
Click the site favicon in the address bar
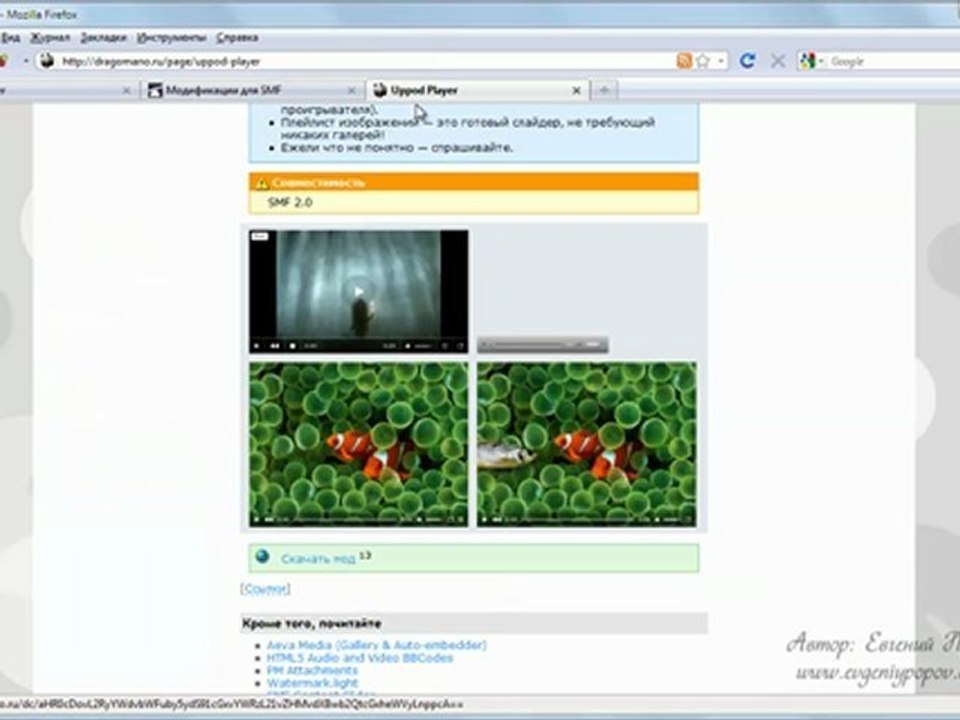click(x=47, y=61)
